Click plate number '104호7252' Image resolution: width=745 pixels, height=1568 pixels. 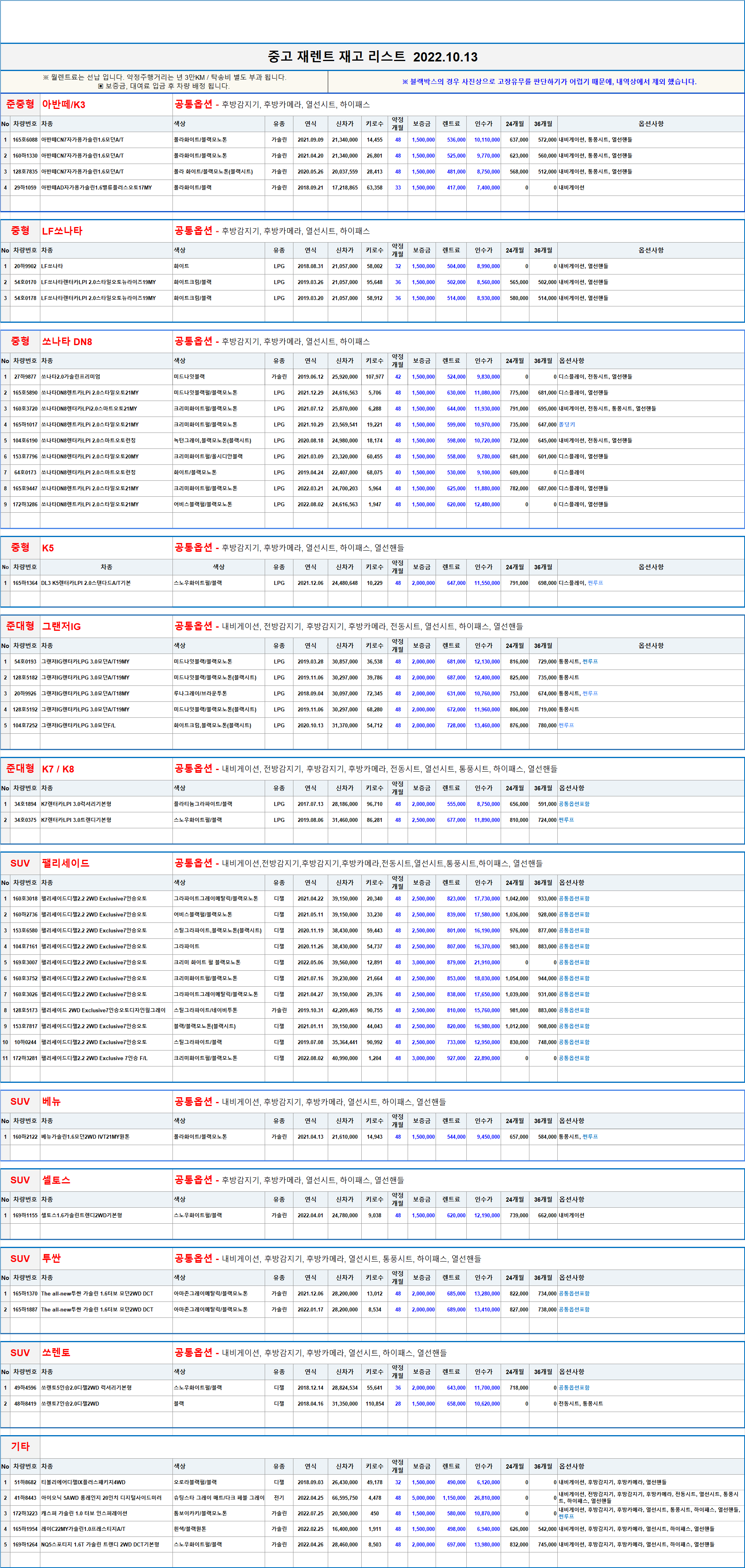(x=25, y=726)
